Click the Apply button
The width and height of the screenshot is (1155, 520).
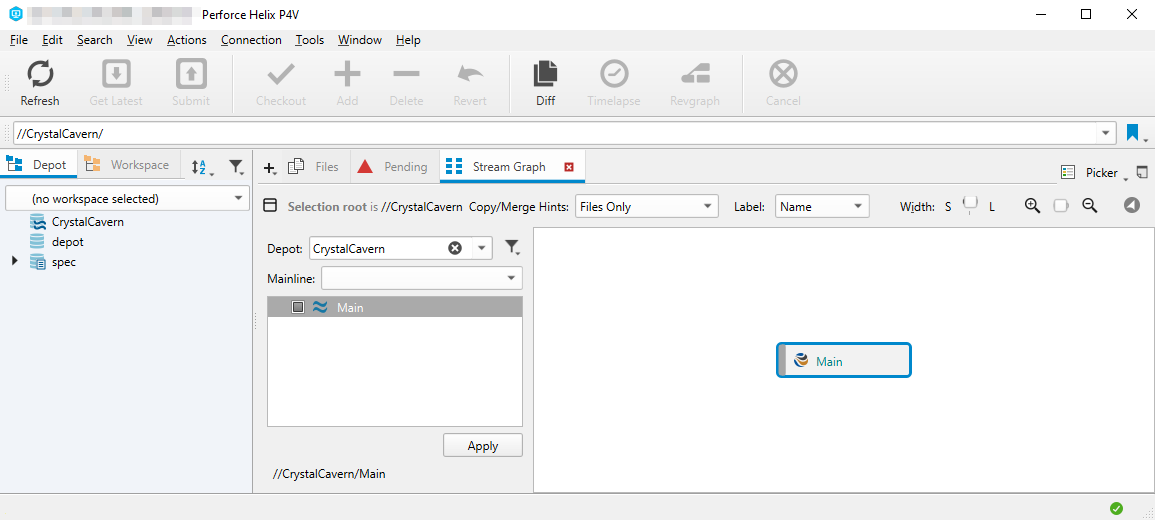pos(482,446)
